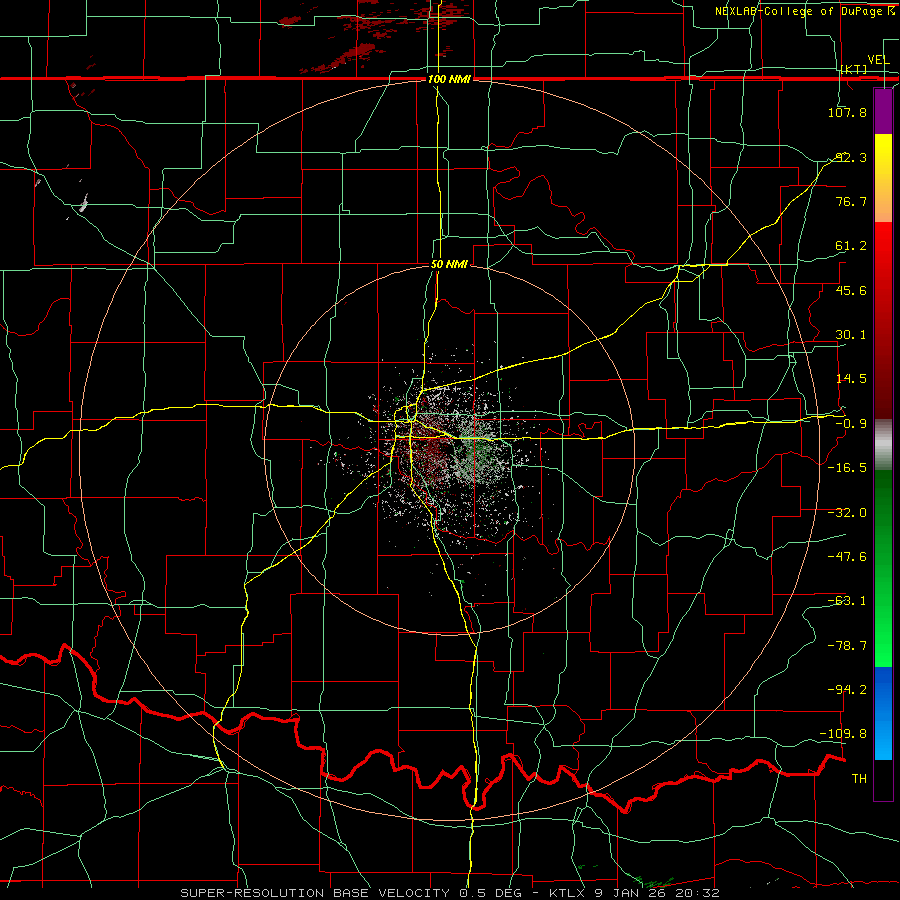The height and width of the screenshot is (900, 900).
Task: Click the purple segment of the velocity color bar
Action: (x=883, y=111)
